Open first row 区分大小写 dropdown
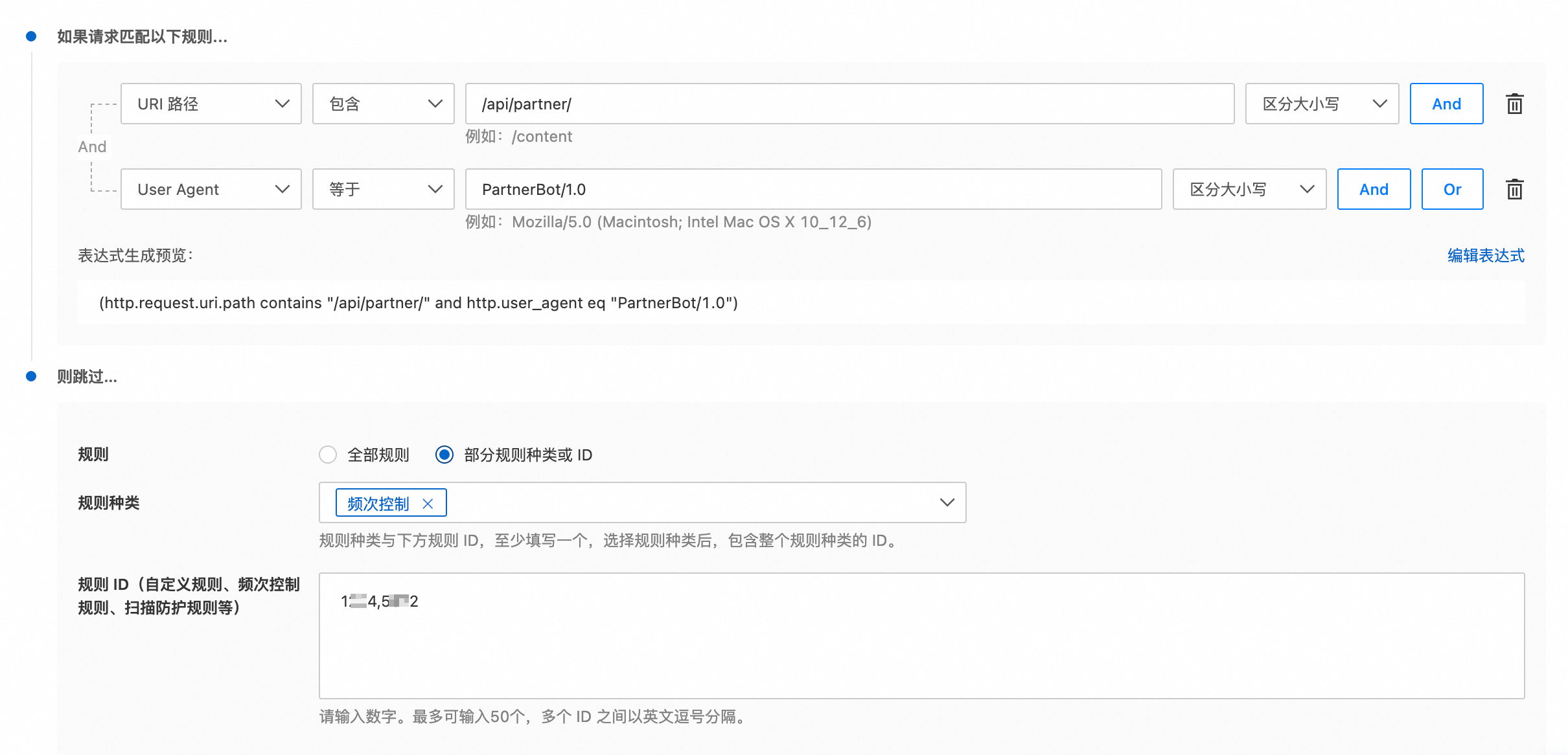This screenshot has height=755, width=1568. click(1322, 104)
